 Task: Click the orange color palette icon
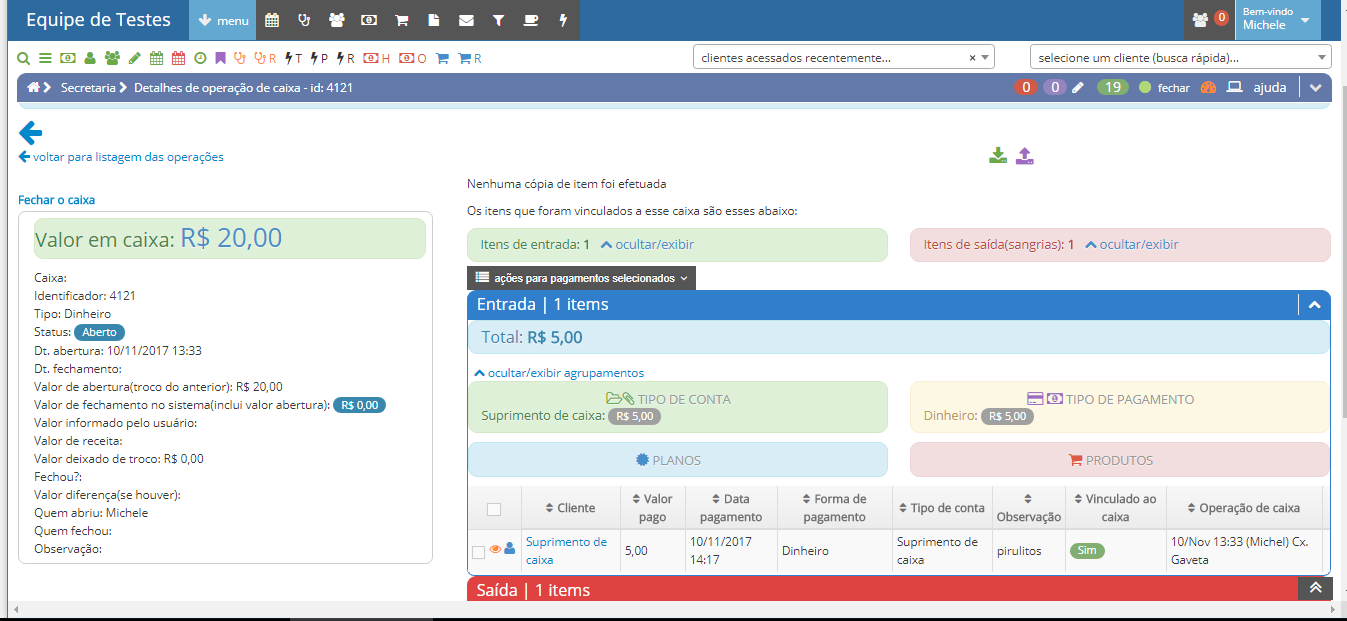point(1207,87)
